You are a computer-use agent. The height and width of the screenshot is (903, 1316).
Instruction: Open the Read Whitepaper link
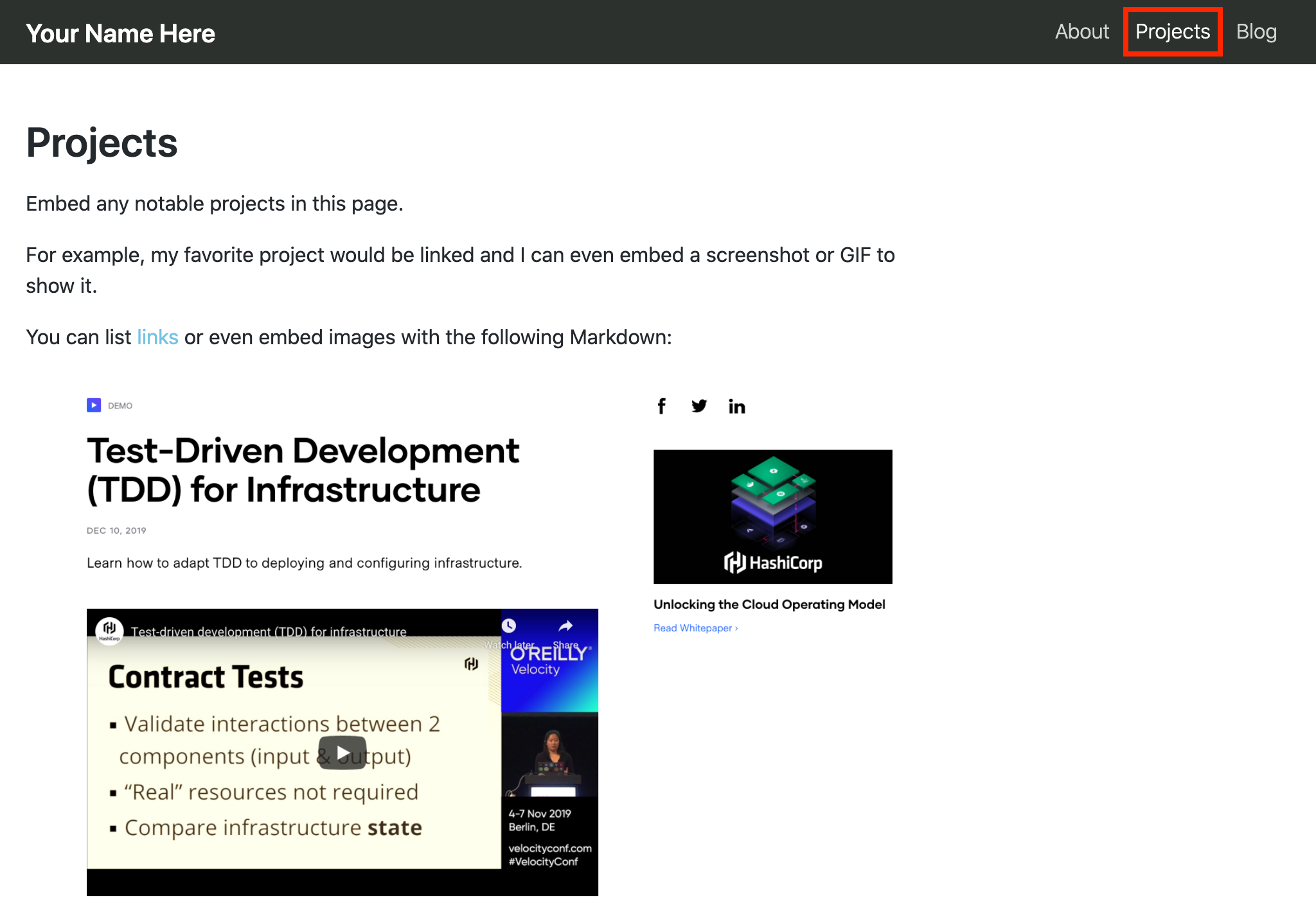point(695,628)
